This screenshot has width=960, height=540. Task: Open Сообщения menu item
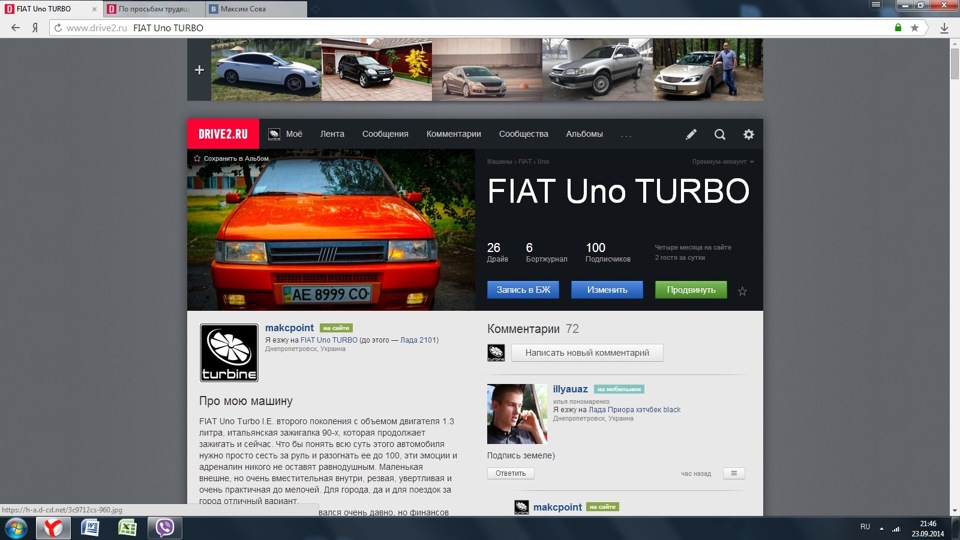385,134
